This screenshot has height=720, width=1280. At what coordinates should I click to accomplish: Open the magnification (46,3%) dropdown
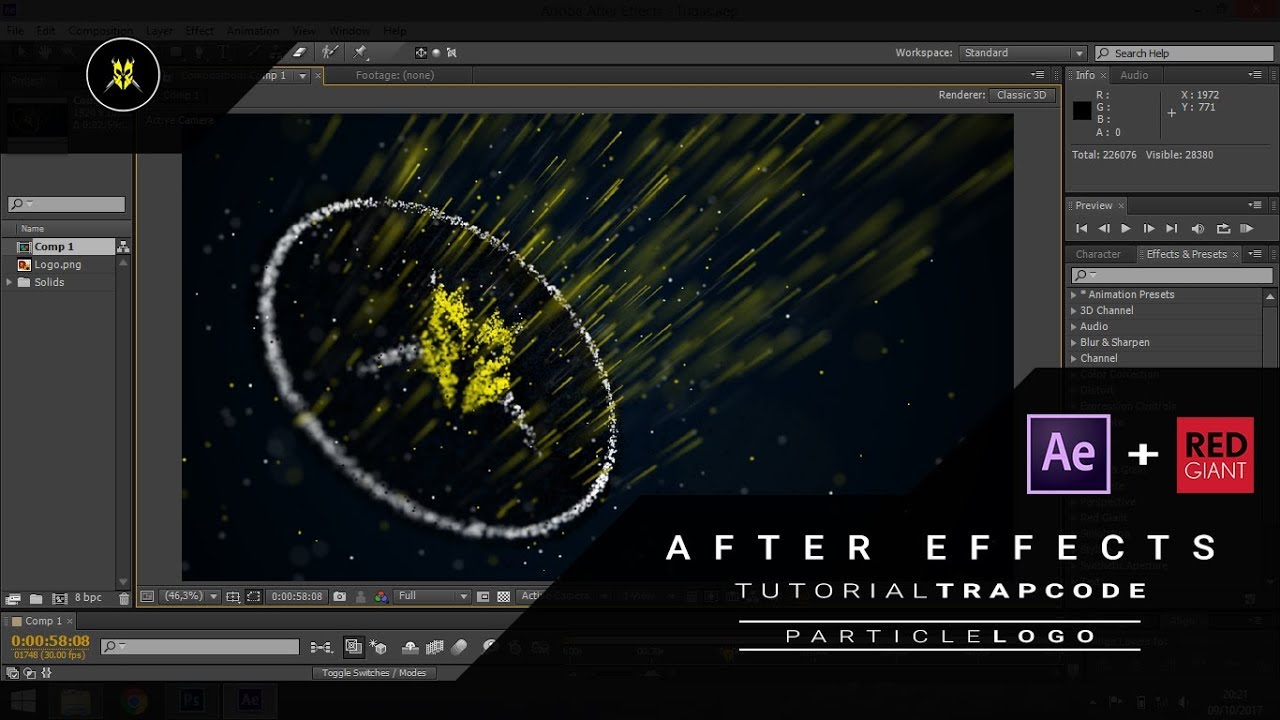pyautogui.click(x=190, y=596)
